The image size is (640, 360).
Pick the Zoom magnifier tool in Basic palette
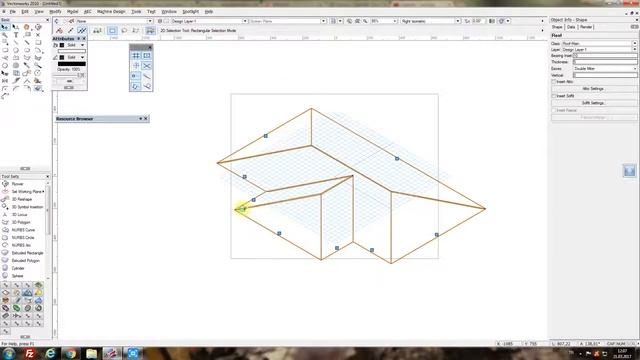5,35
